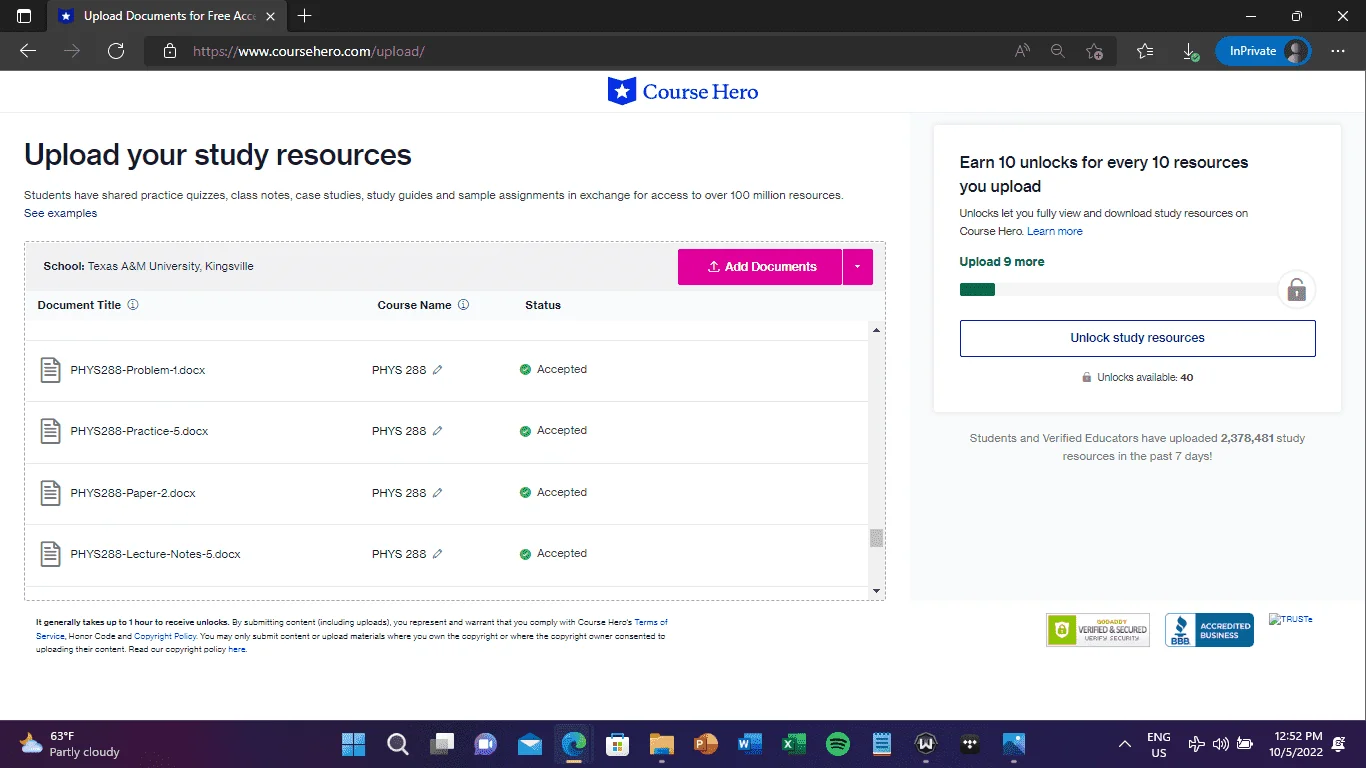The image size is (1366, 768).
Task: Select the Upload Documents browser tab
Action: pos(167,16)
